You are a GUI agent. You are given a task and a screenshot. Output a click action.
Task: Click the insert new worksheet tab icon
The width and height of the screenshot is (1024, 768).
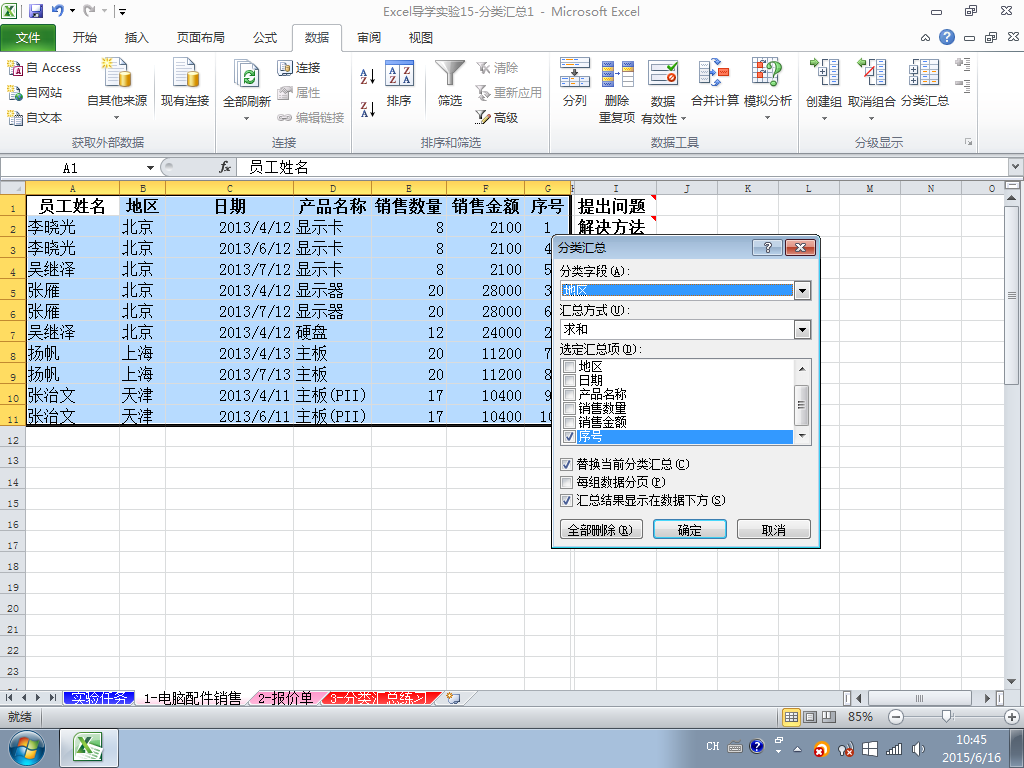pyautogui.click(x=453, y=698)
